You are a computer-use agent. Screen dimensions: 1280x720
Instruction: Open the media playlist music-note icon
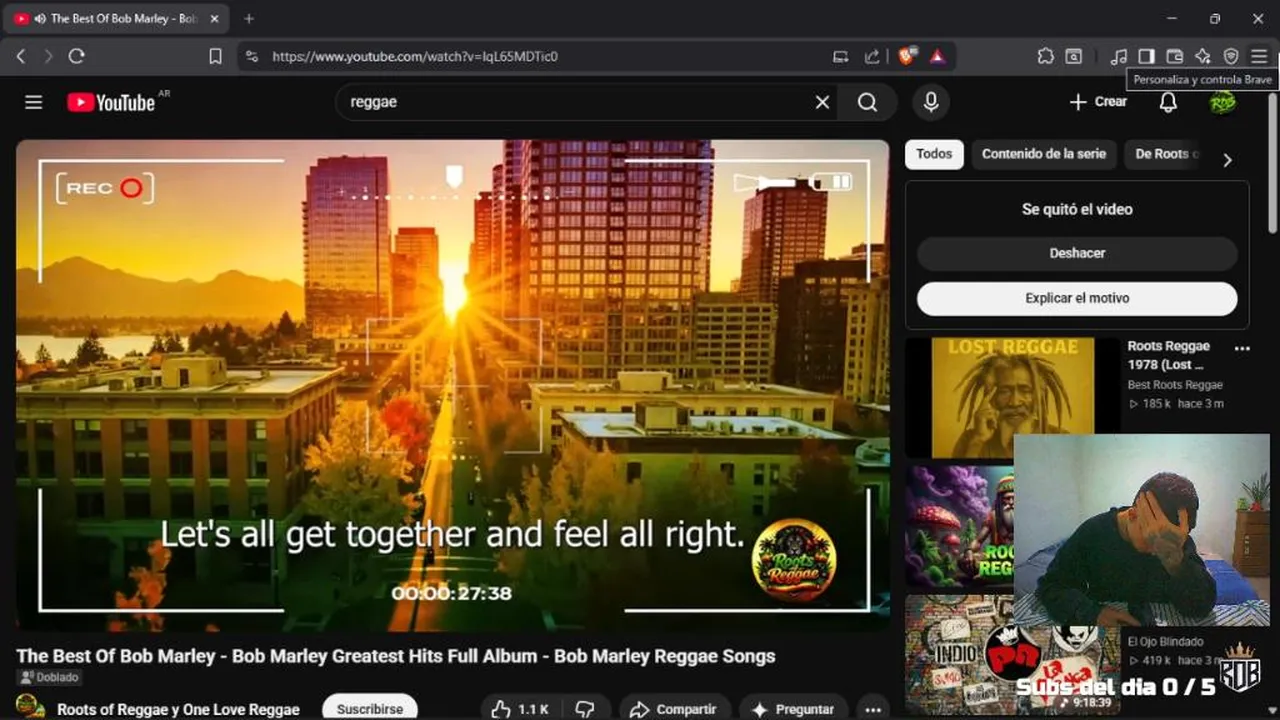click(1119, 57)
